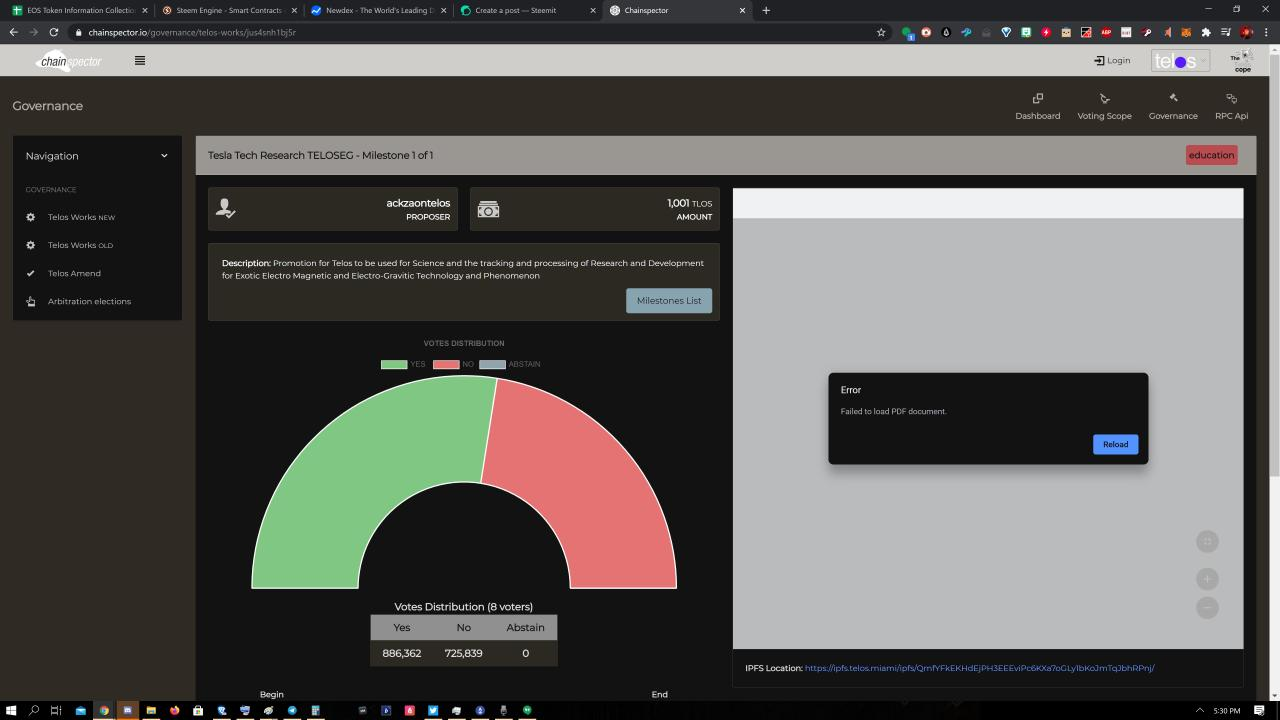Open the hamburger menu next to Chainspector logo
Viewport: 1280px width, 720px height.
tap(140, 60)
